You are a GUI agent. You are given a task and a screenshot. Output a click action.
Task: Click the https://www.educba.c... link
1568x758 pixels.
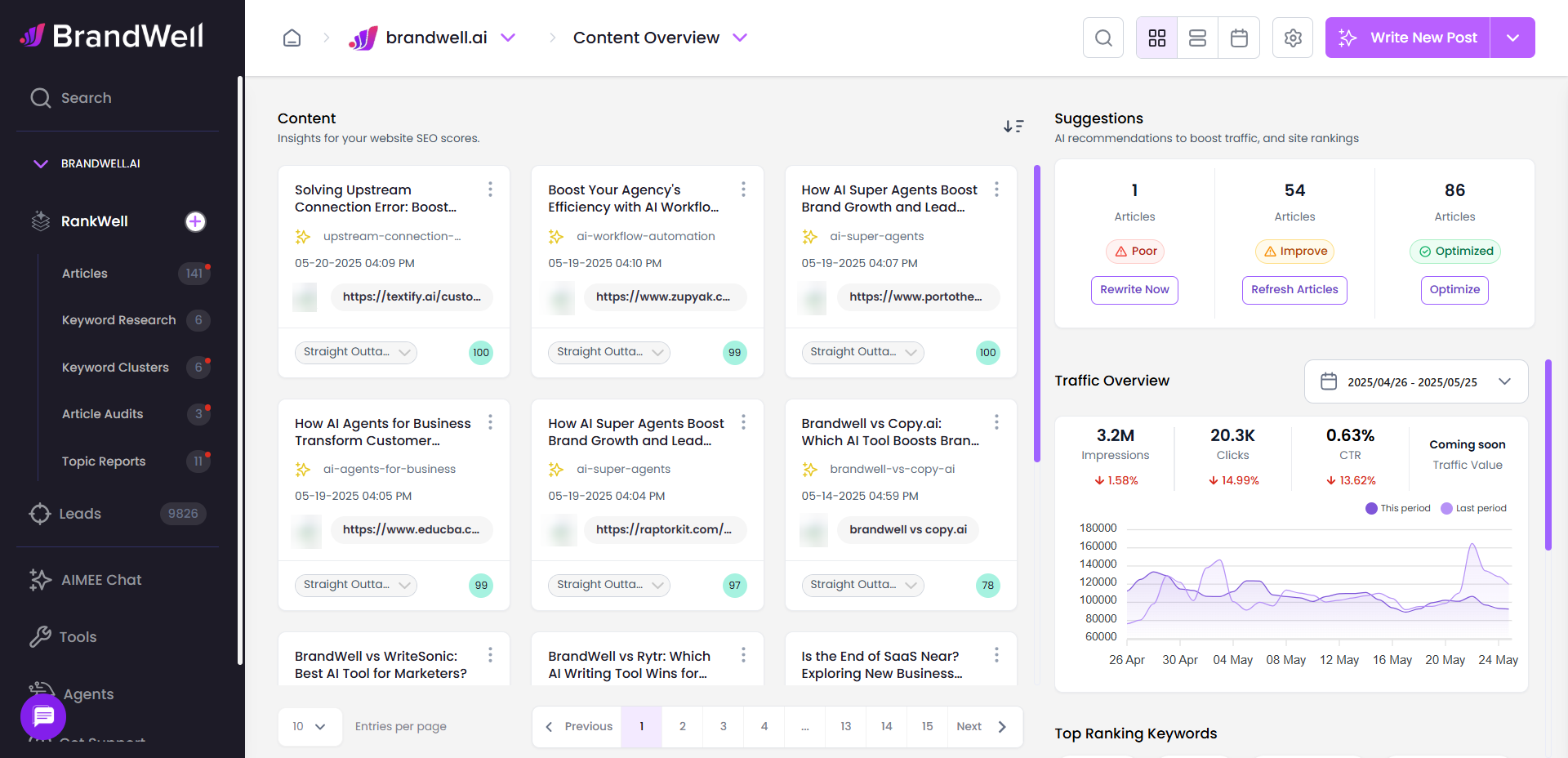click(412, 529)
